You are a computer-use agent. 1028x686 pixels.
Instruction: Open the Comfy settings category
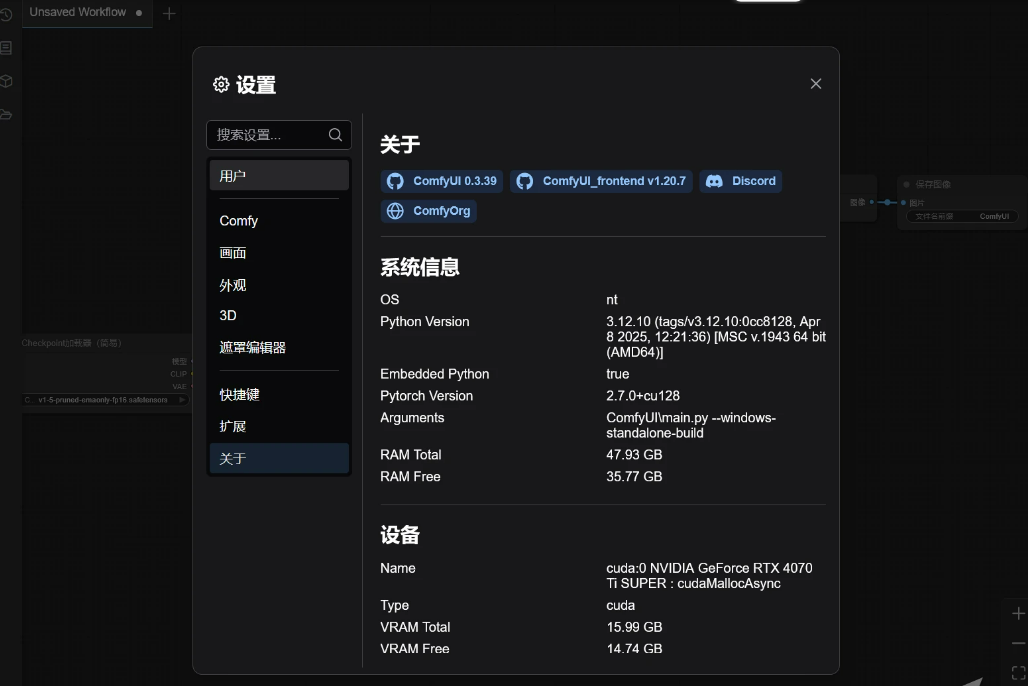click(279, 221)
